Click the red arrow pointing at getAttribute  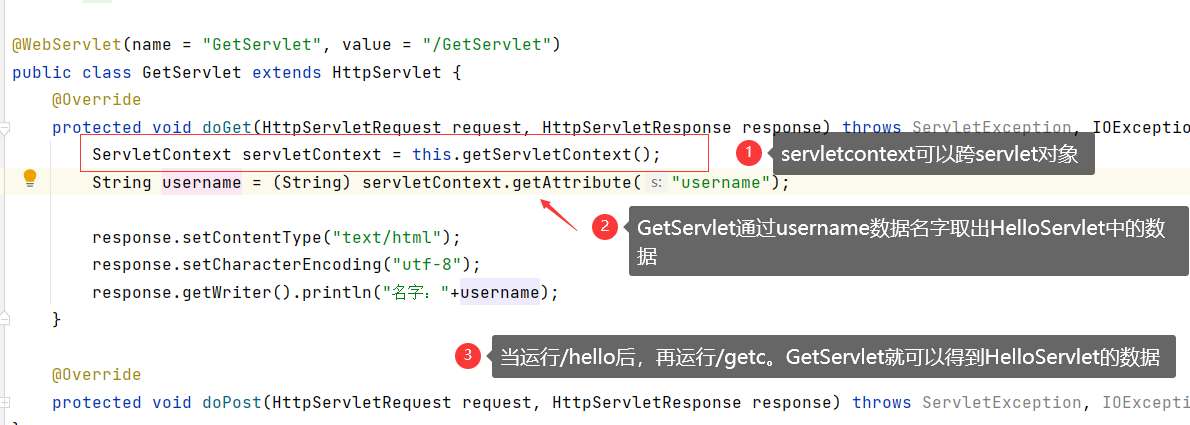[559, 216]
